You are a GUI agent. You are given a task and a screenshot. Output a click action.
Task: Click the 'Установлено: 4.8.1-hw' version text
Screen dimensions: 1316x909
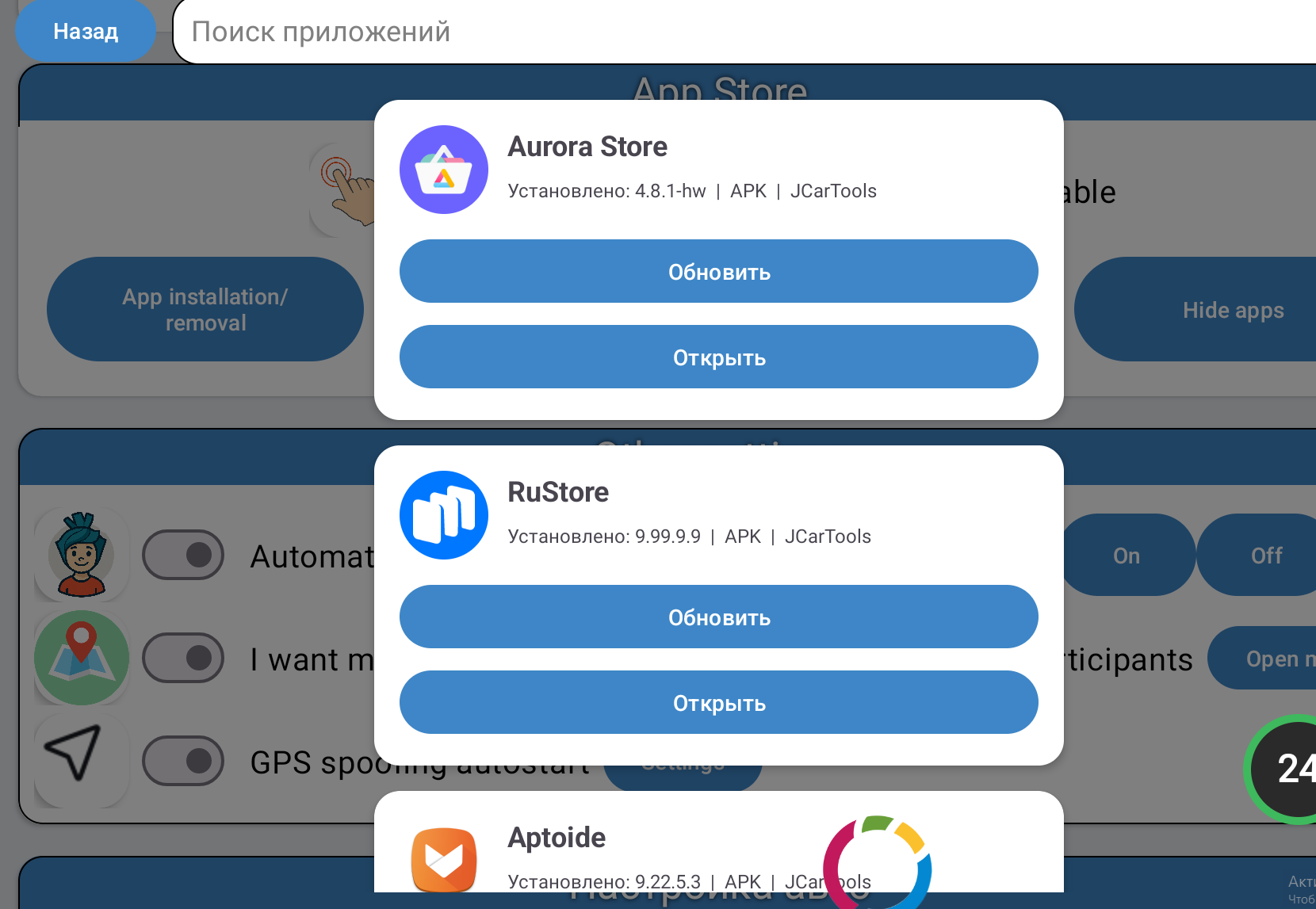606,191
